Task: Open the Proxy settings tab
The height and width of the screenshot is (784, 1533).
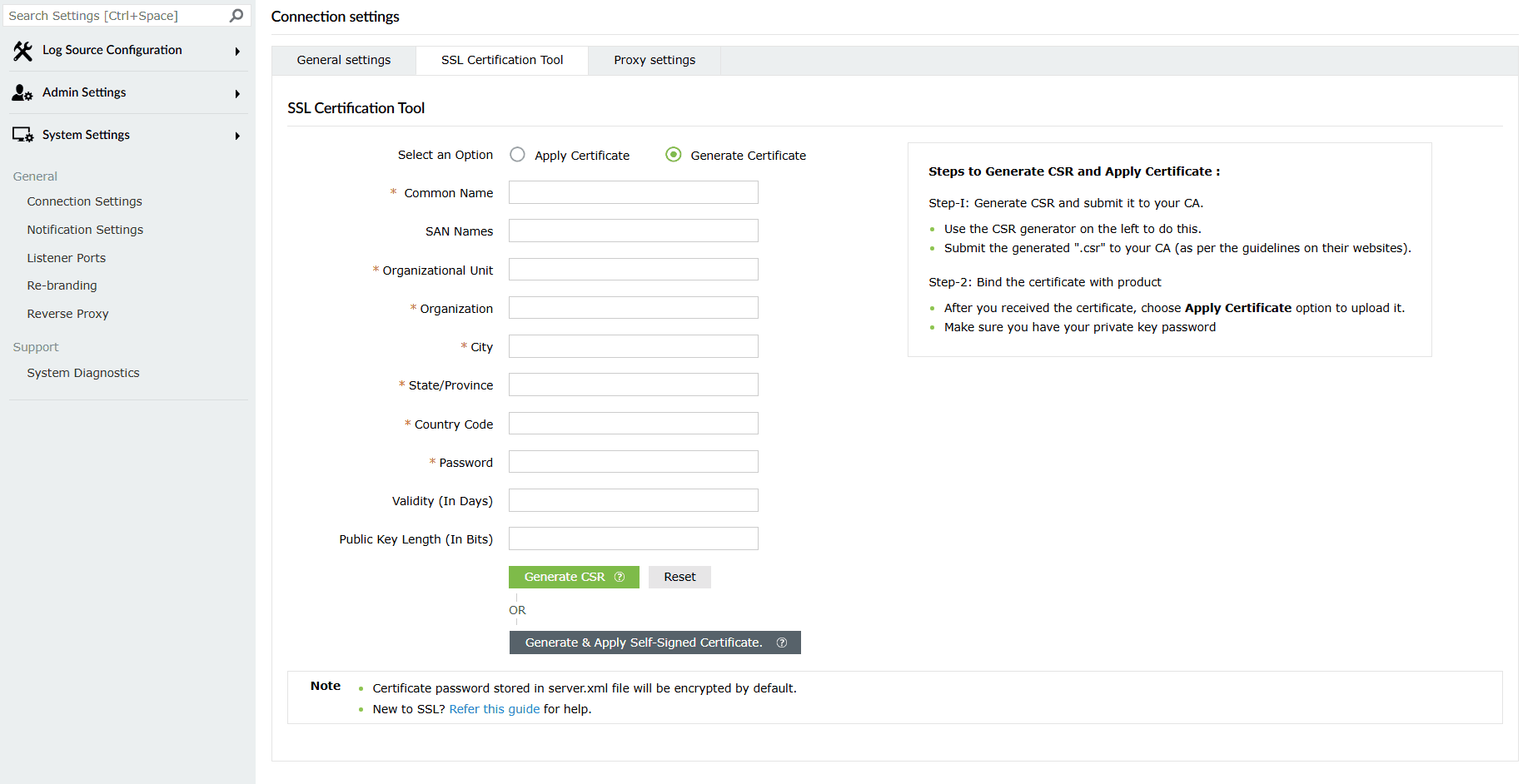Action: 655,60
